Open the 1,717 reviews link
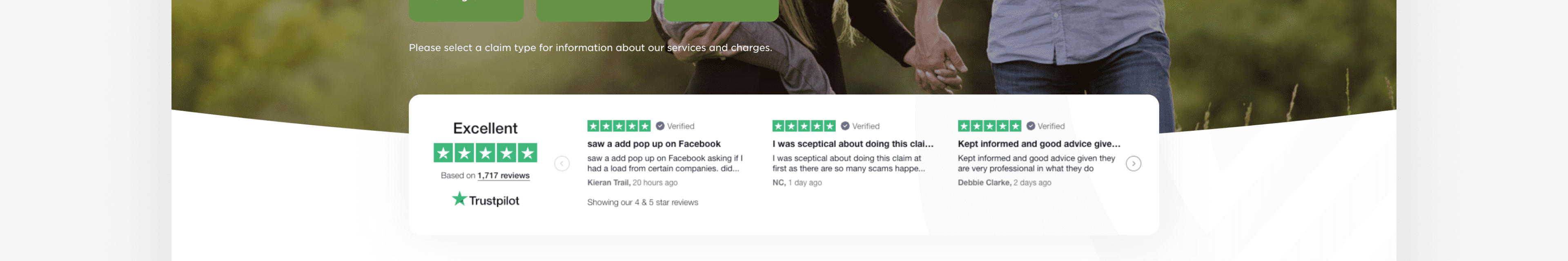The height and width of the screenshot is (261, 1568). click(x=503, y=175)
